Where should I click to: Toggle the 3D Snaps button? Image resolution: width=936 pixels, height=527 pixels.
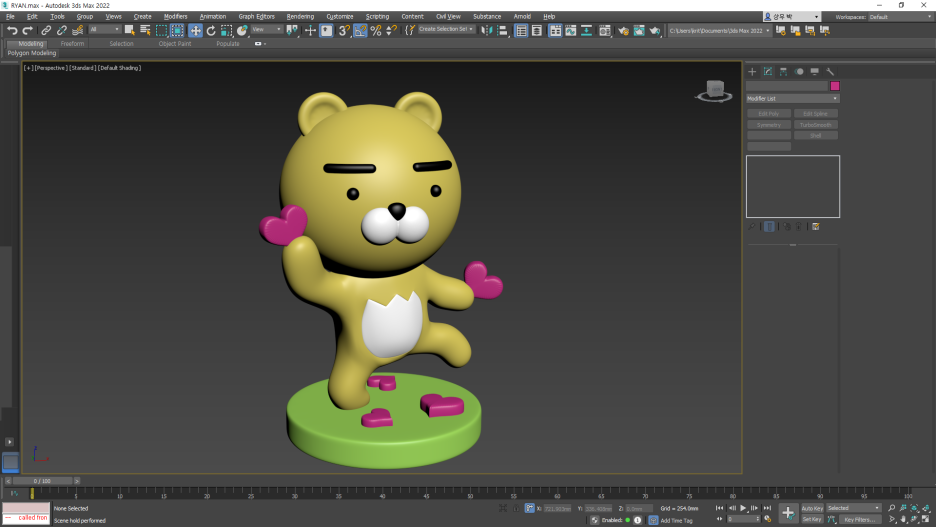(x=344, y=30)
